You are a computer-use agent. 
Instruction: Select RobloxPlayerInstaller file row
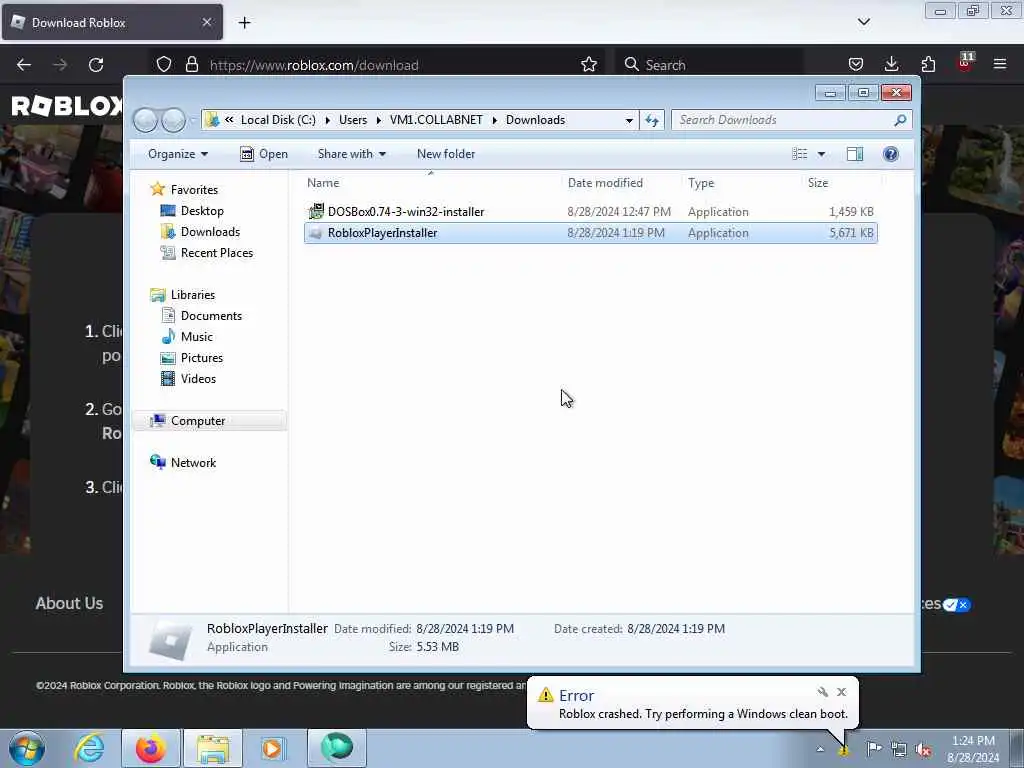(590, 233)
